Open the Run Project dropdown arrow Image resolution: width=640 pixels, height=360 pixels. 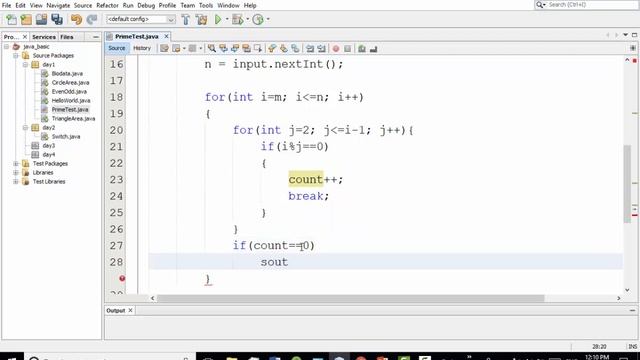(x=227, y=19)
